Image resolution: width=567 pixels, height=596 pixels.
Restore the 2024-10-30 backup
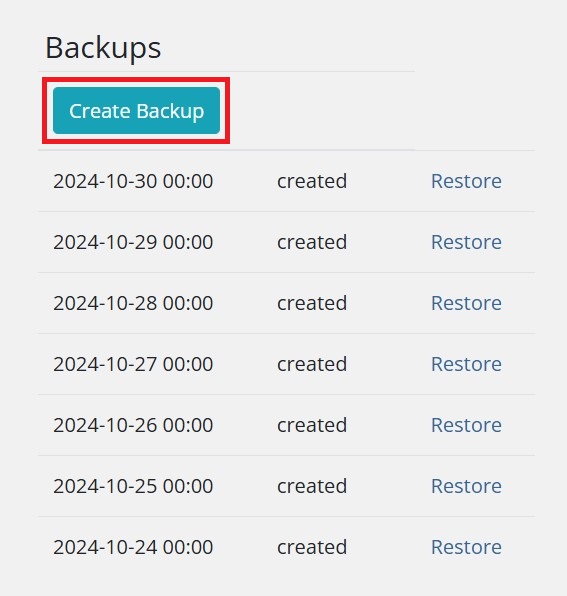point(466,181)
